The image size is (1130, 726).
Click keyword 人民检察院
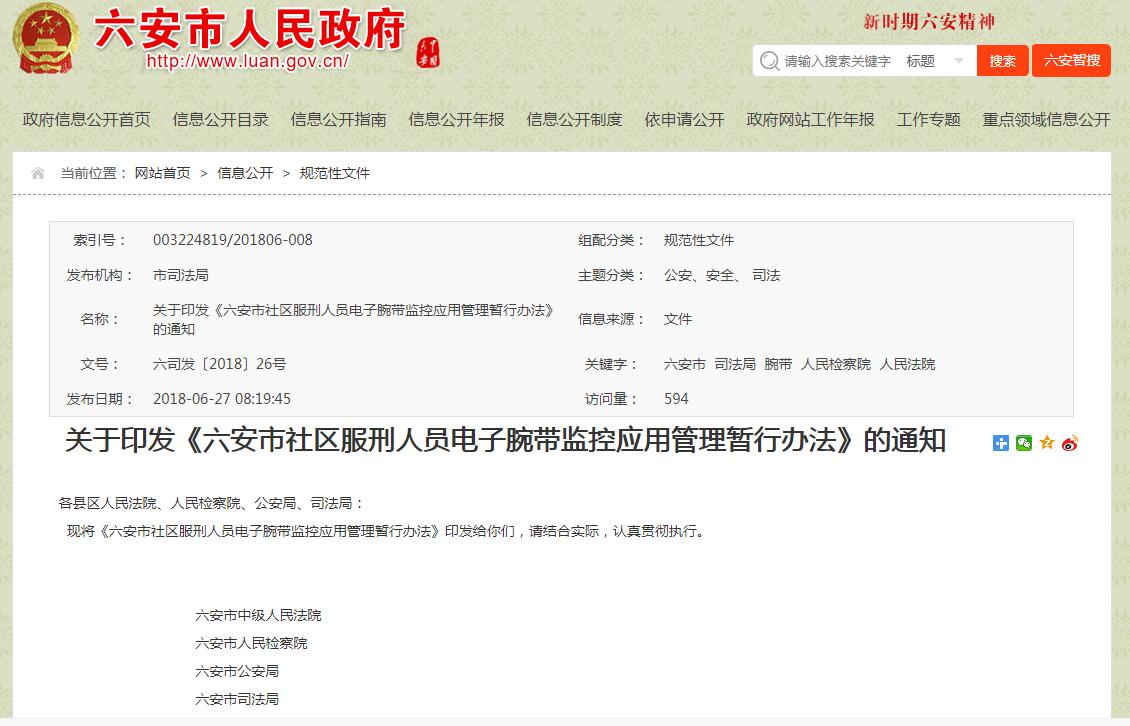pos(836,364)
